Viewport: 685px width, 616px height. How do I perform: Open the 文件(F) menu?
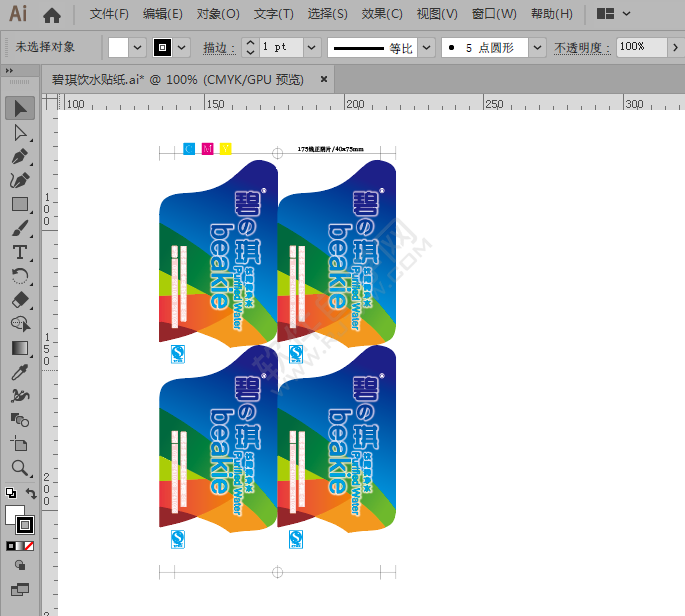(109, 14)
